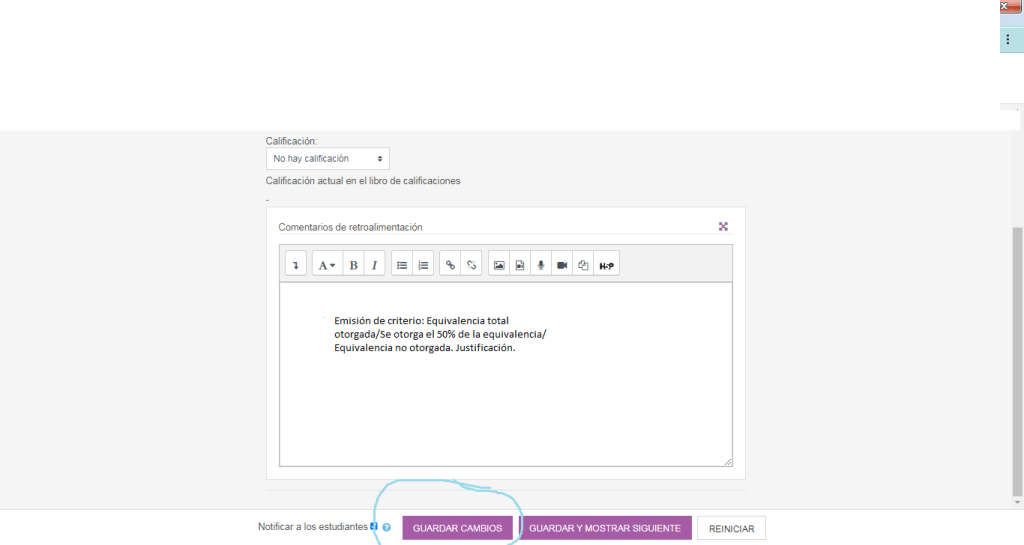
Task: Insert a numbered list
Action: [423, 265]
